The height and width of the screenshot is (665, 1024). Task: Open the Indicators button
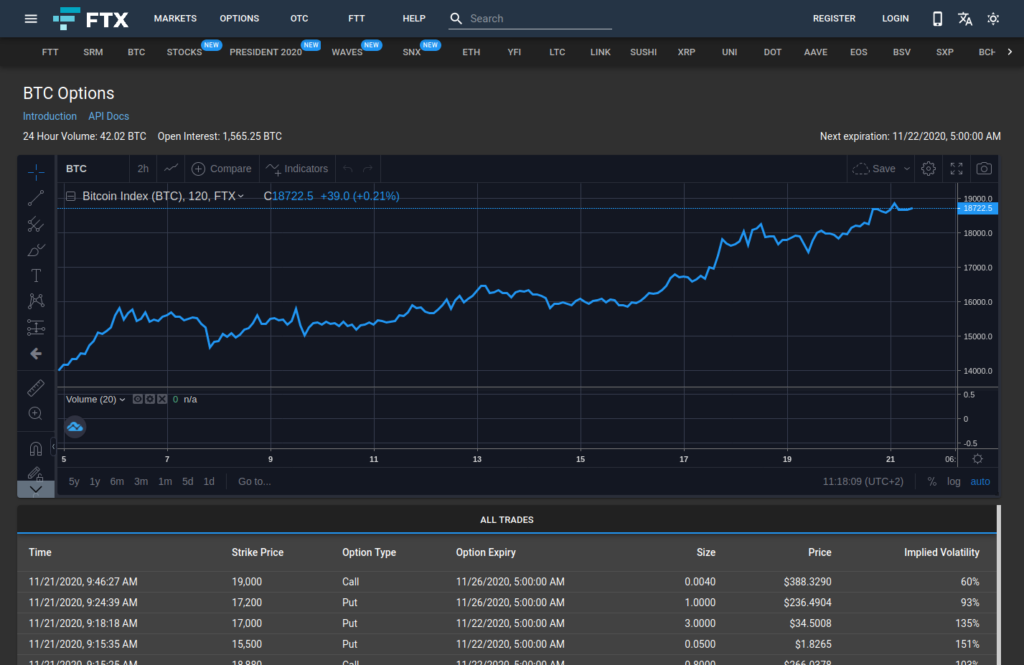coord(297,169)
